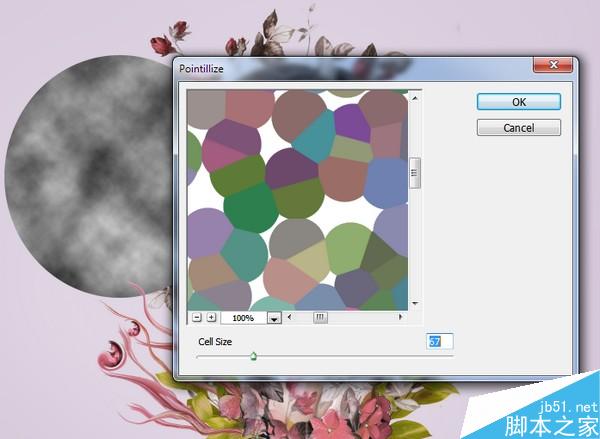This screenshot has width=600, height=439.
Task: Click the Cell Size slider handle
Action: tap(253, 356)
